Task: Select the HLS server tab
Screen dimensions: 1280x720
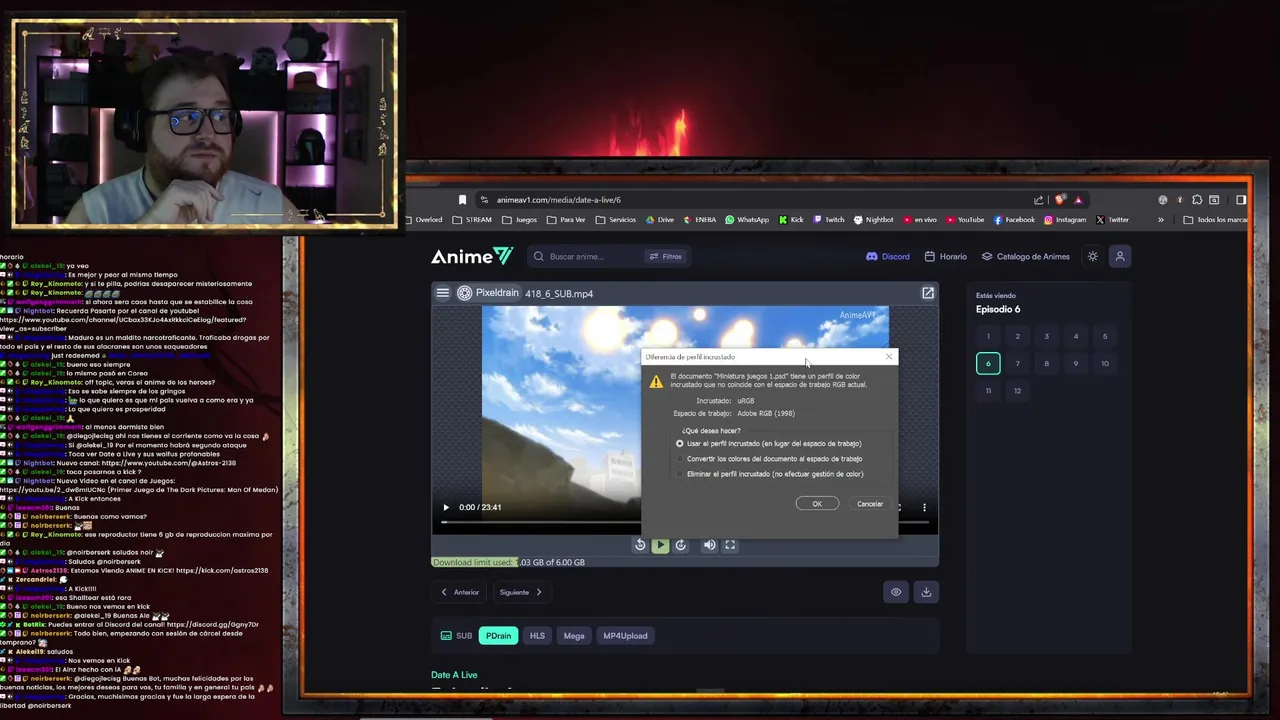Action: 537,636
